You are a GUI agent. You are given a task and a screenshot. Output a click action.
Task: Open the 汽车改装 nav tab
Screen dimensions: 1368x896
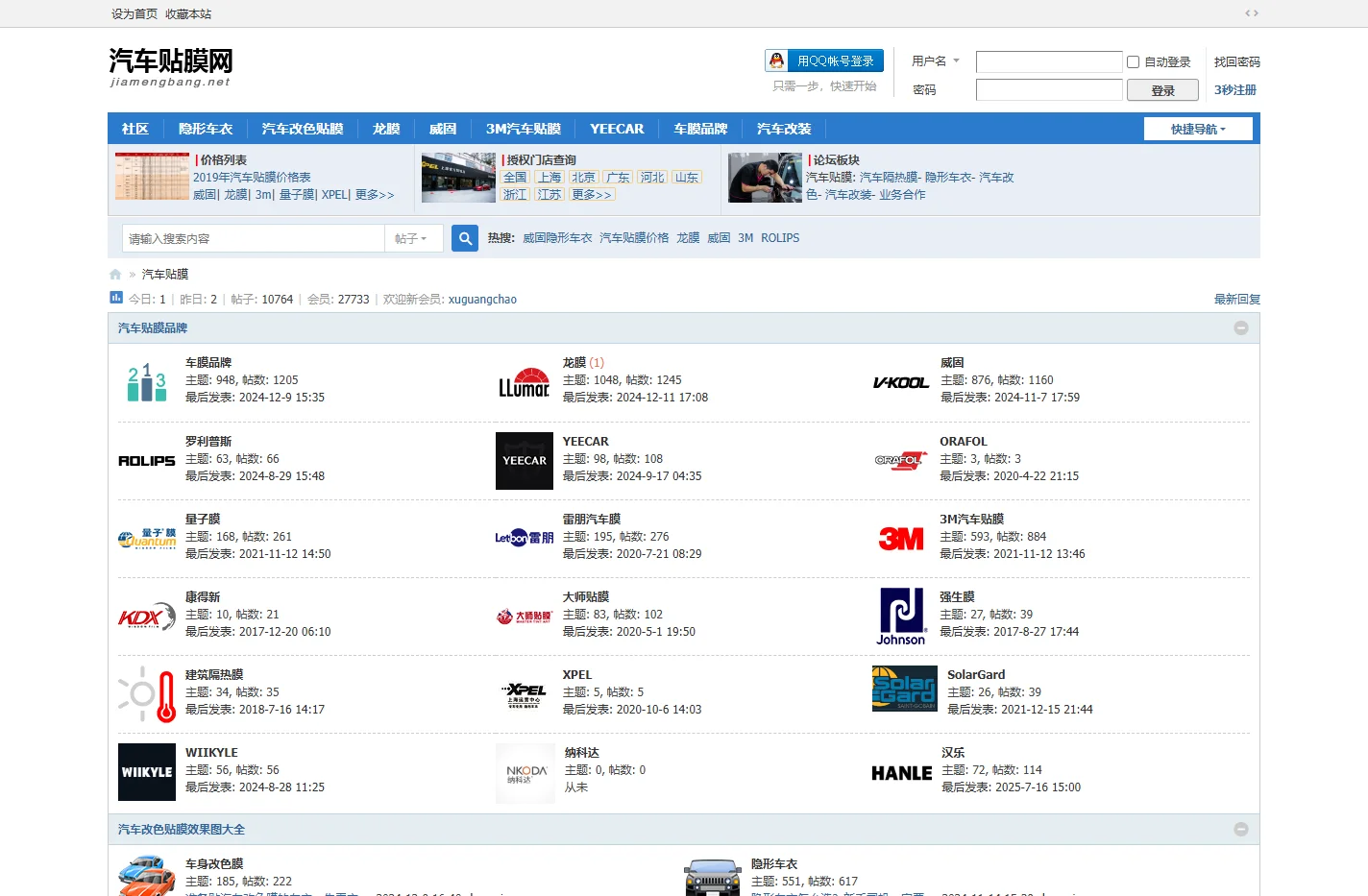click(784, 129)
